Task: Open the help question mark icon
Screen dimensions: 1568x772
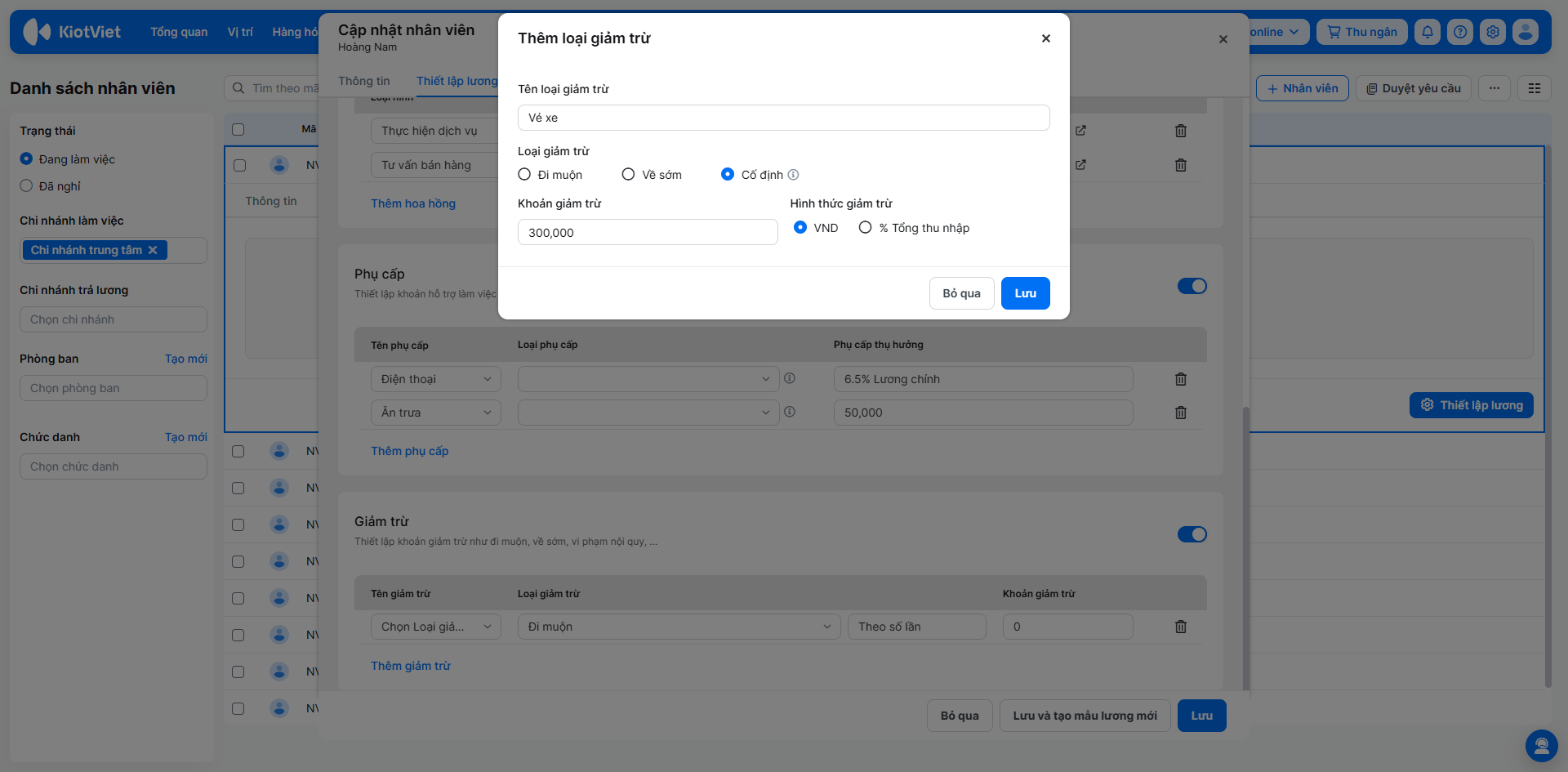Action: [1460, 32]
